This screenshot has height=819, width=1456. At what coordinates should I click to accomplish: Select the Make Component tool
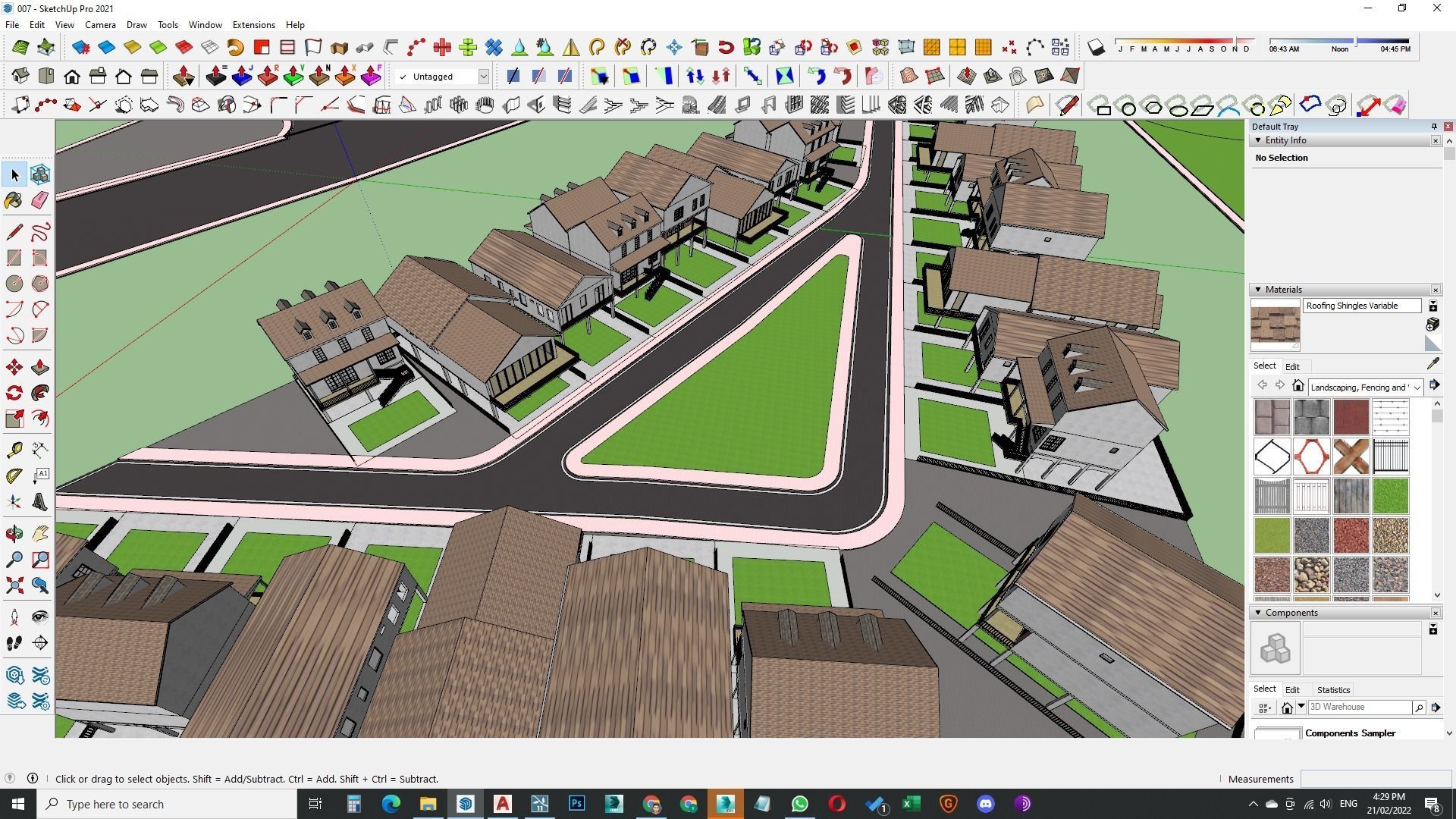pyautogui.click(x=40, y=174)
